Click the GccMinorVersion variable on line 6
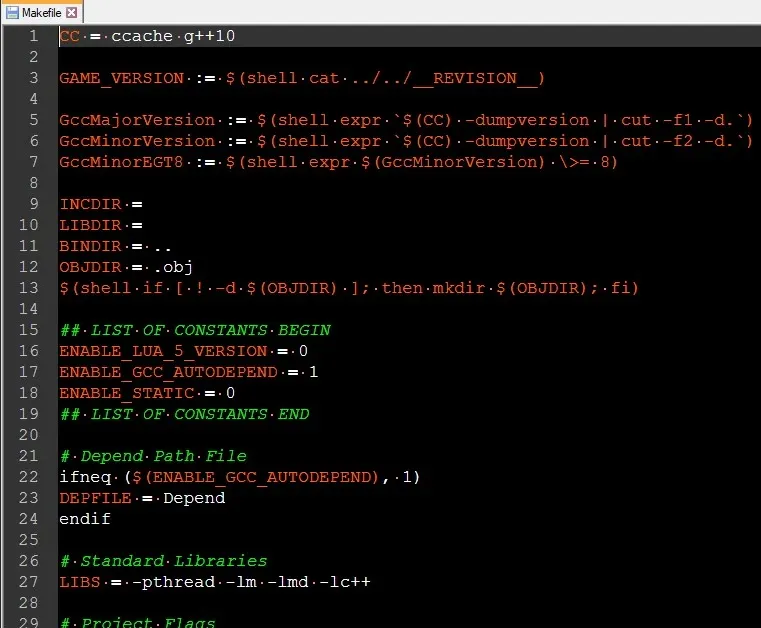Viewport: 761px width, 628px height. [x=137, y=141]
